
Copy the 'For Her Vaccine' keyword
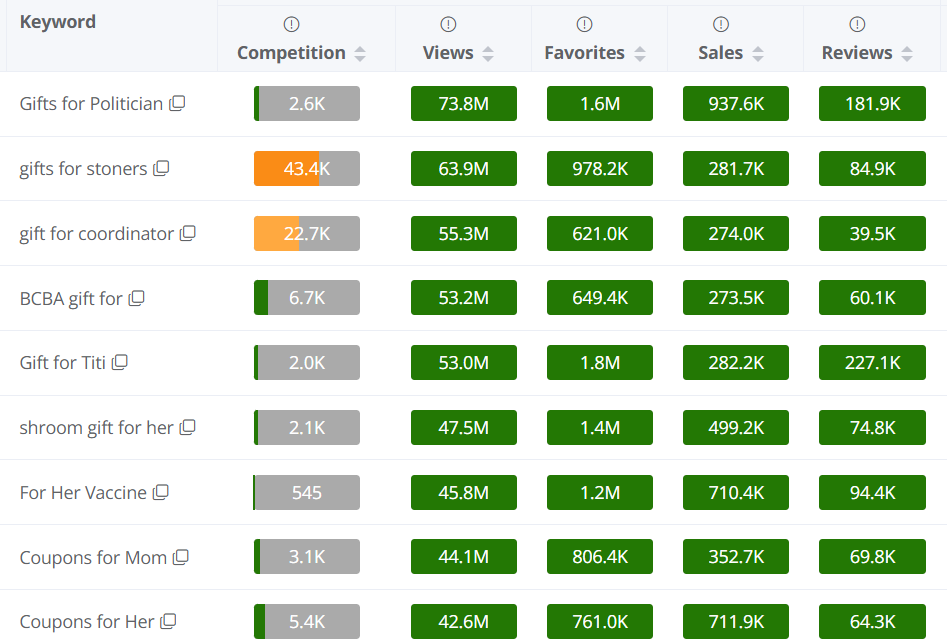click(x=161, y=492)
